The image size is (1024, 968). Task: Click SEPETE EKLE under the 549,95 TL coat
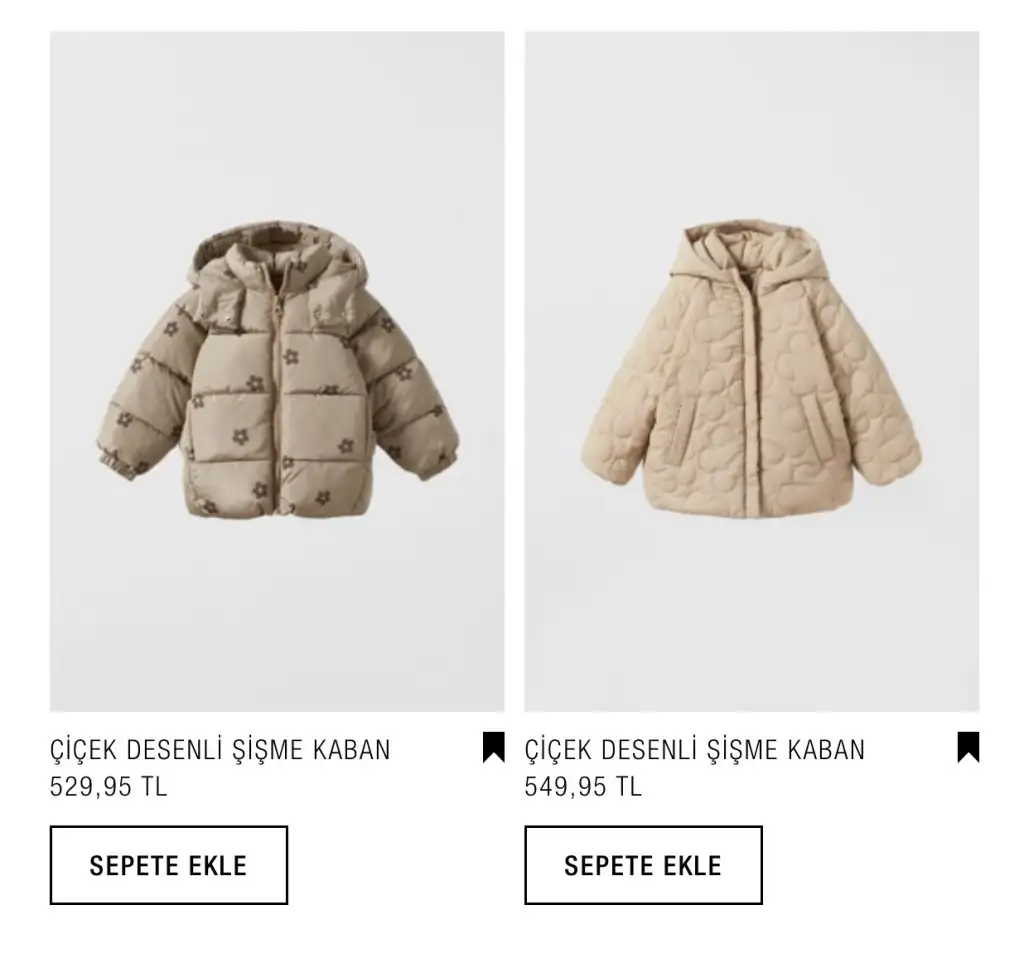(x=643, y=865)
